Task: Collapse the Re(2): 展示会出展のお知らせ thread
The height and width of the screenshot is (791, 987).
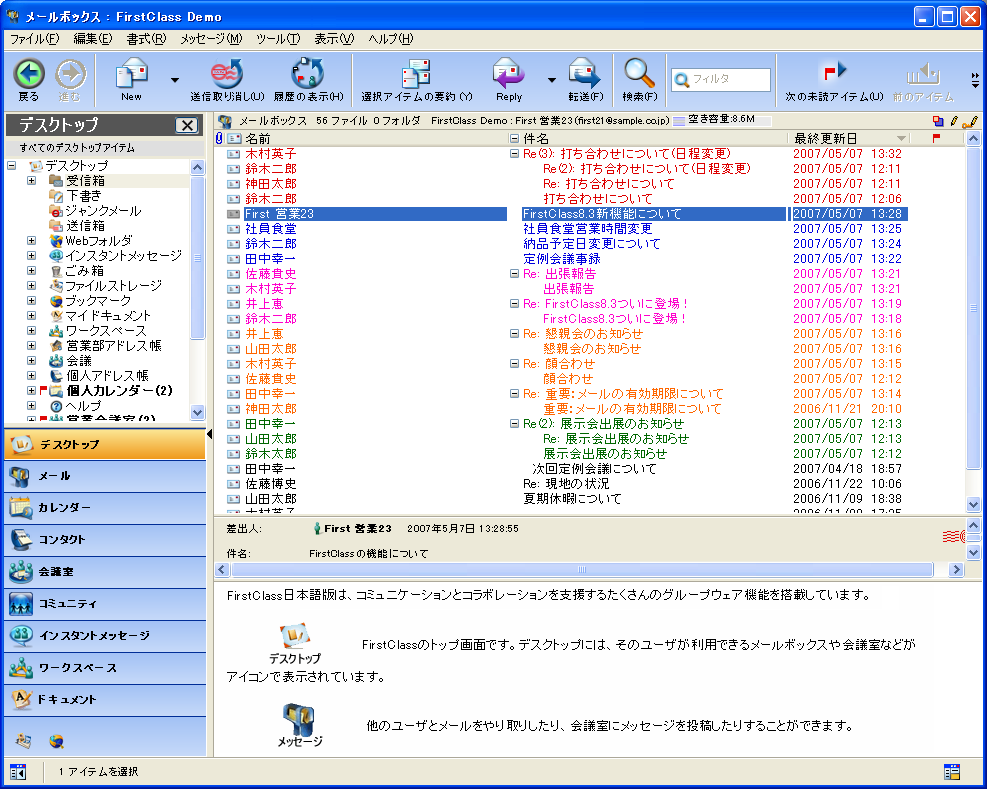Action: [514, 424]
